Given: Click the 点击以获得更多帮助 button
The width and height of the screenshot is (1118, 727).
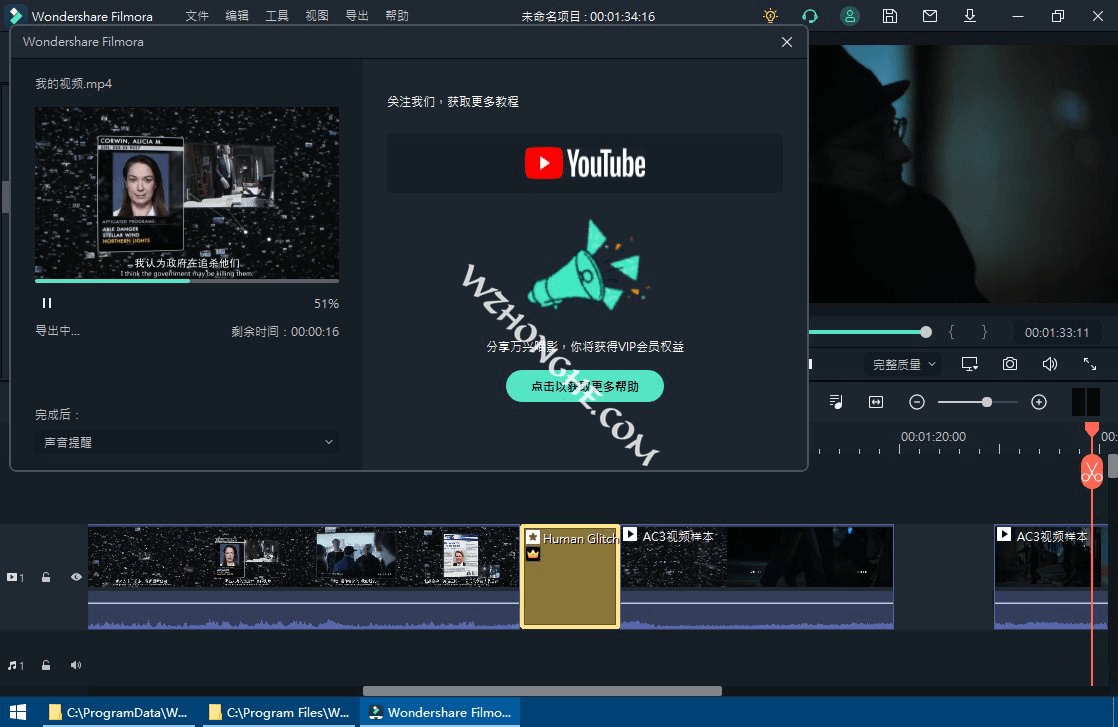Looking at the screenshot, I should click(x=585, y=385).
